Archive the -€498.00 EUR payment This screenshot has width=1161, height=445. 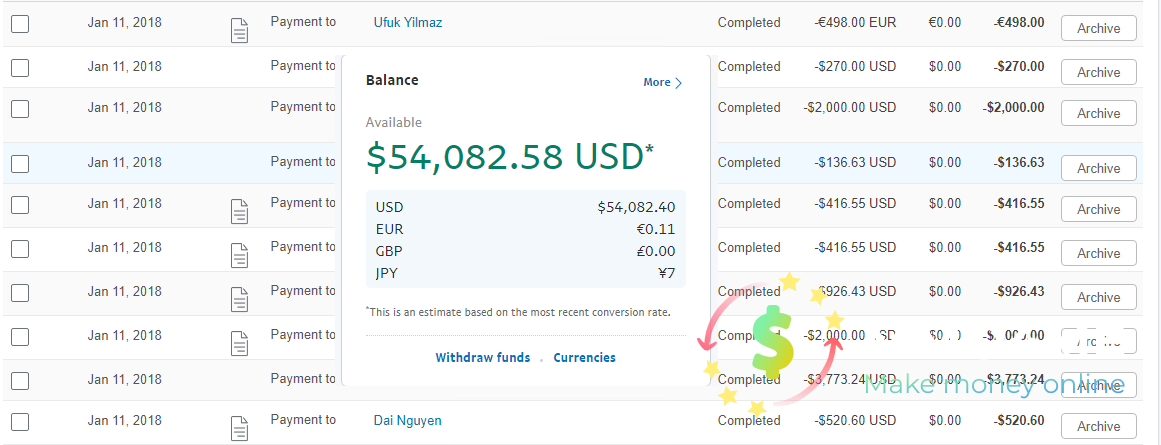[x=1098, y=28]
